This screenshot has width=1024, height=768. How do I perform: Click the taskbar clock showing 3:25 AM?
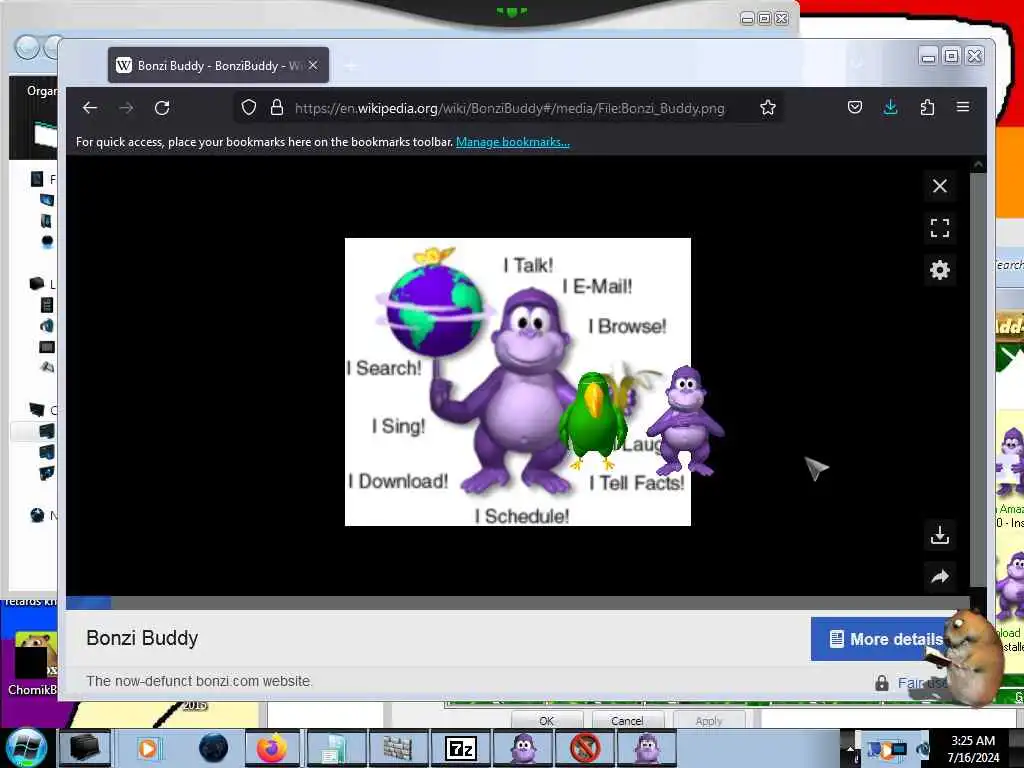(973, 748)
